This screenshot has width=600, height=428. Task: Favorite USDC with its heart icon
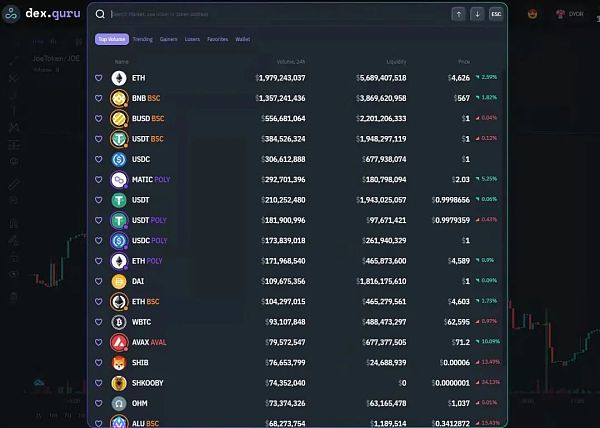pyautogui.click(x=99, y=159)
